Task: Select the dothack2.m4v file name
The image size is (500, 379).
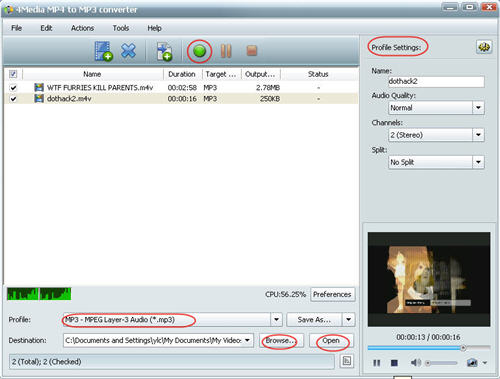Action: pos(69,99)
